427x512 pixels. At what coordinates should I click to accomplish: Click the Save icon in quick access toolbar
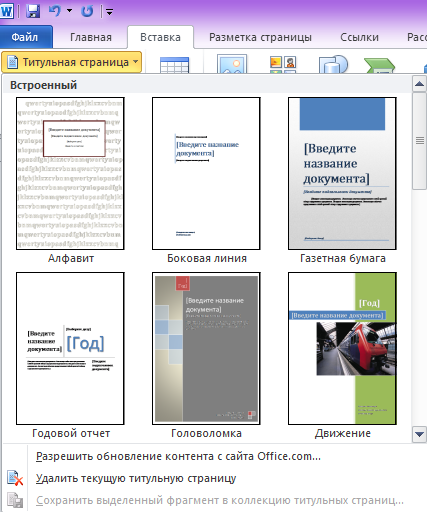(x=33, y=11)
